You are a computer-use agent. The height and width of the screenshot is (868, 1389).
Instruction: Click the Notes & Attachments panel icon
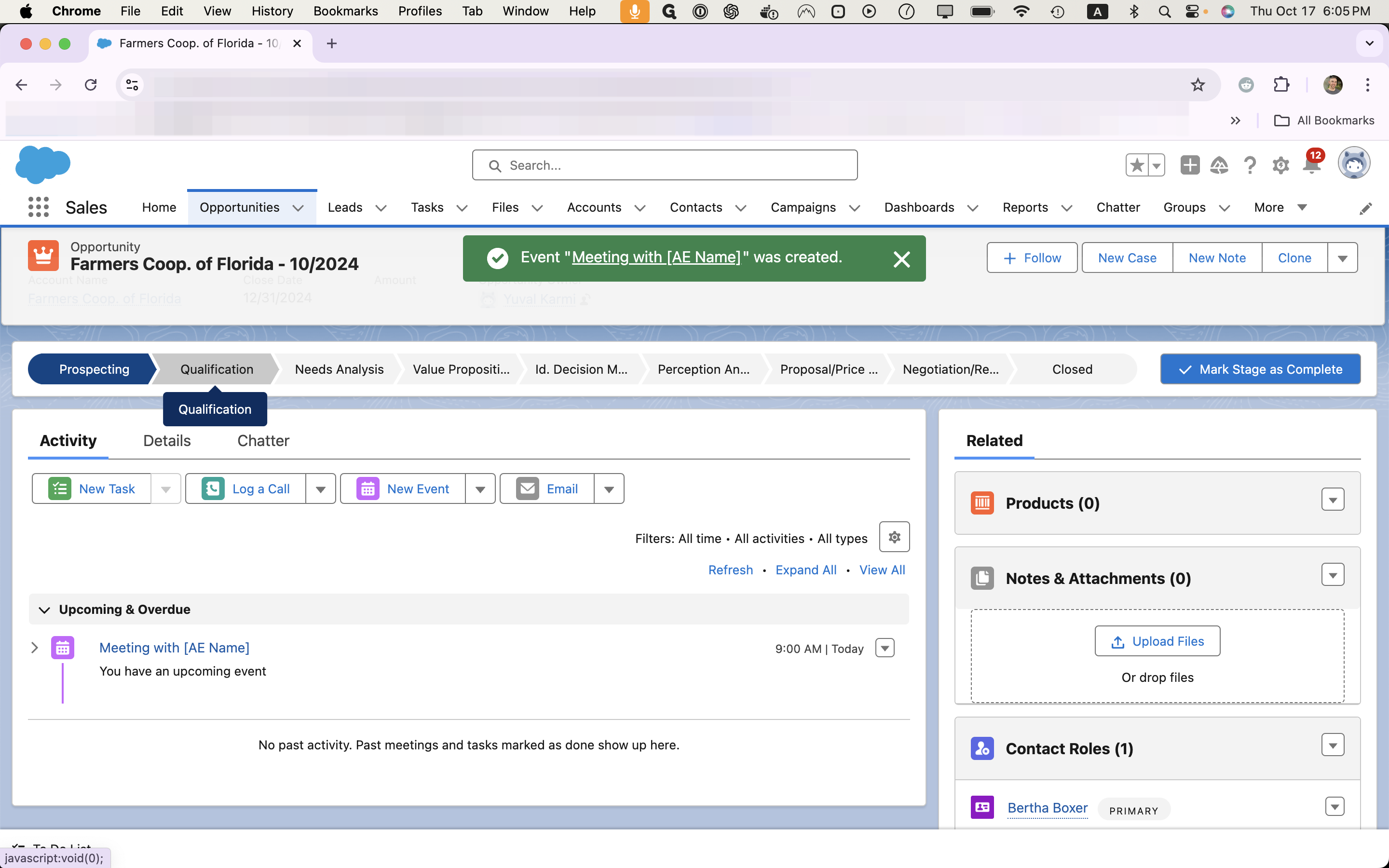(982, 578)
